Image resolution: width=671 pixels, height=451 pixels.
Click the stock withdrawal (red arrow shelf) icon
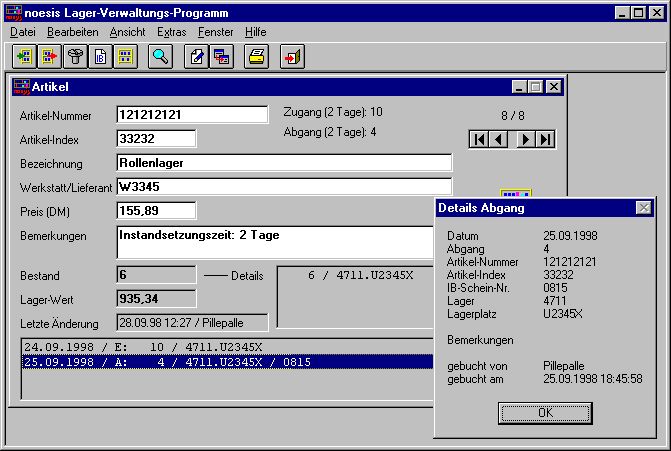(49, 56)
